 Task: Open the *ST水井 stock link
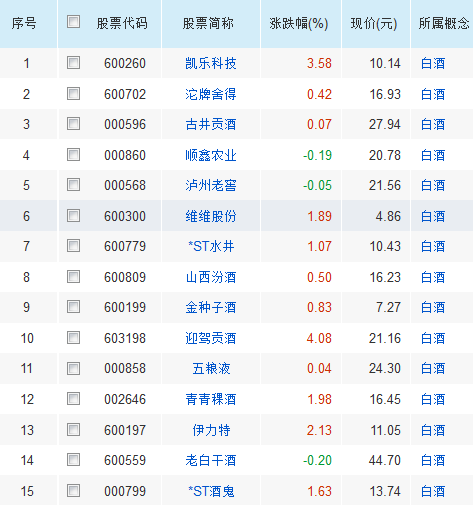tap(211, 246)
